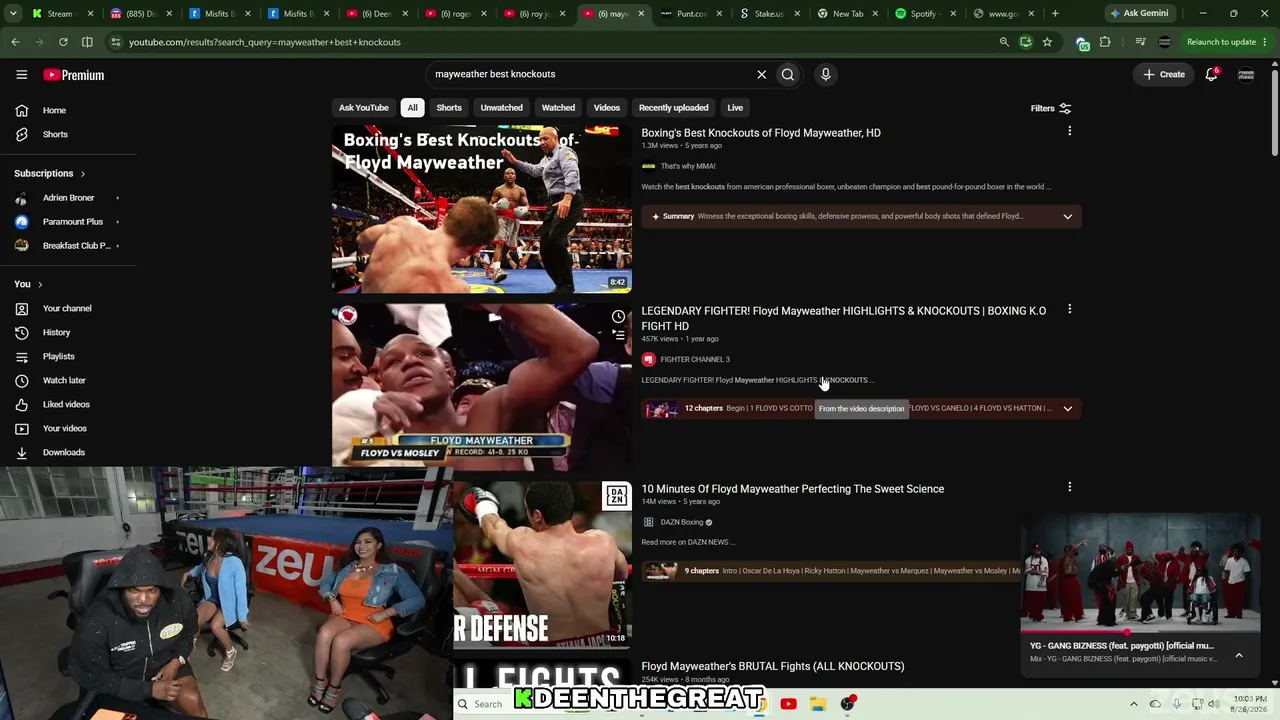
Task: Expand the miniplayer with the chevron
Action: pos(1238,655)
